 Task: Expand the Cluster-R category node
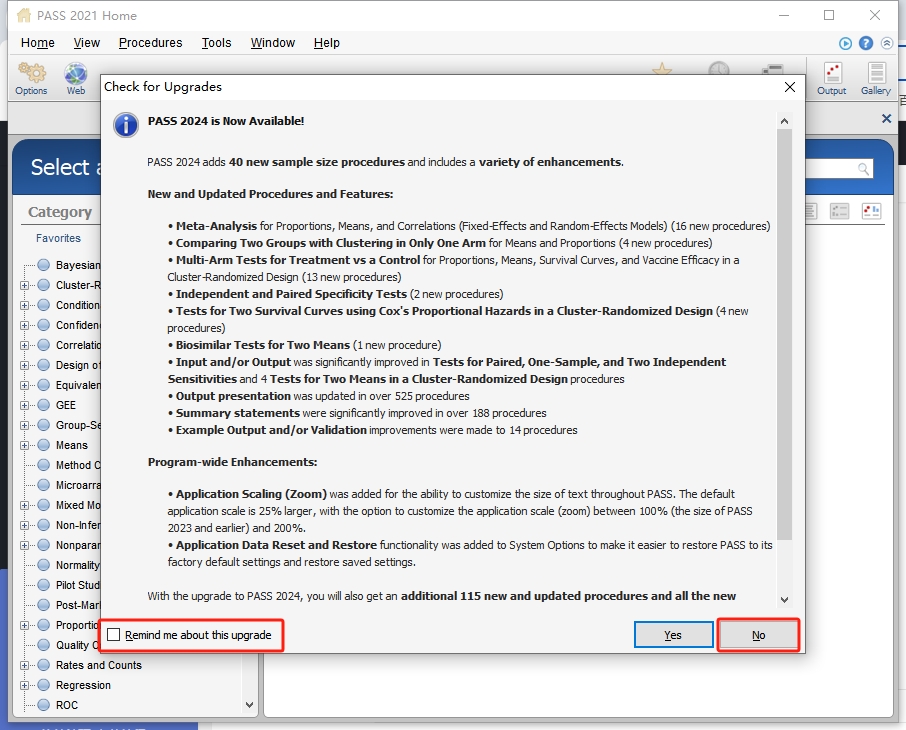(x=24, y=286)
